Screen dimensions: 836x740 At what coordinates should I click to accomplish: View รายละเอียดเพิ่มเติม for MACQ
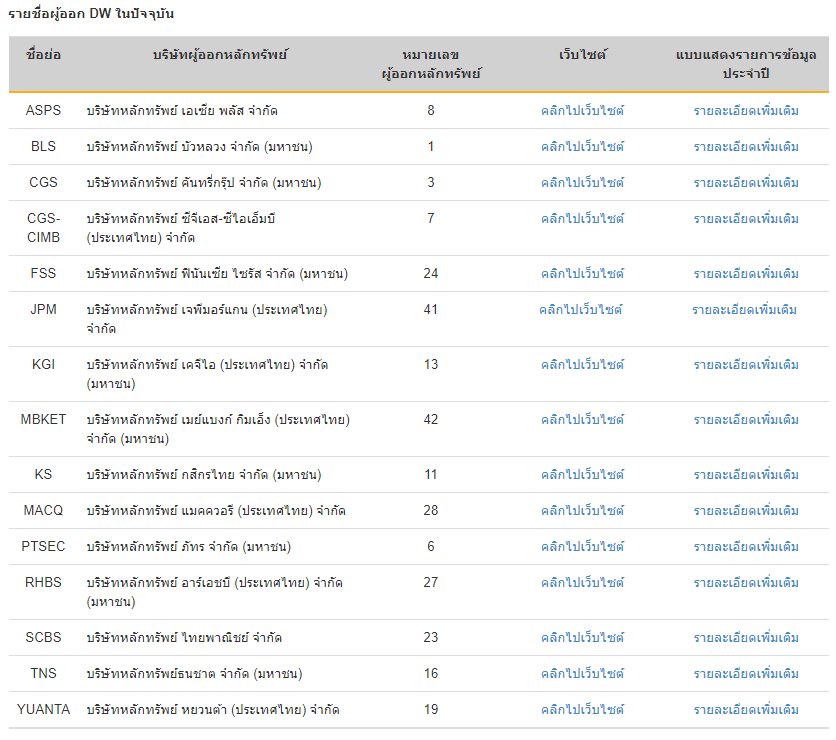746,511
